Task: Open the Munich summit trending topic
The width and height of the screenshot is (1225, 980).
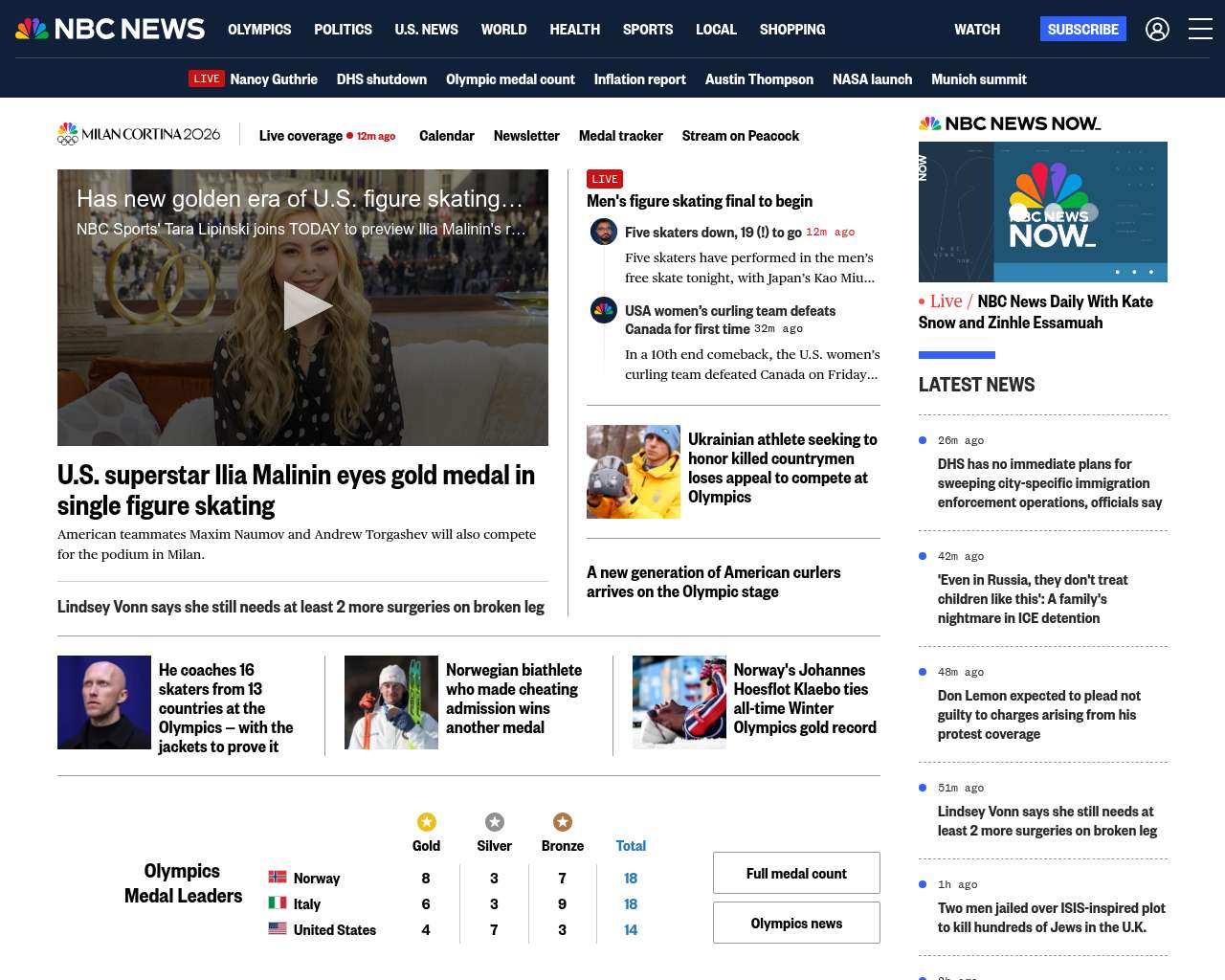Action: point(979,79)
